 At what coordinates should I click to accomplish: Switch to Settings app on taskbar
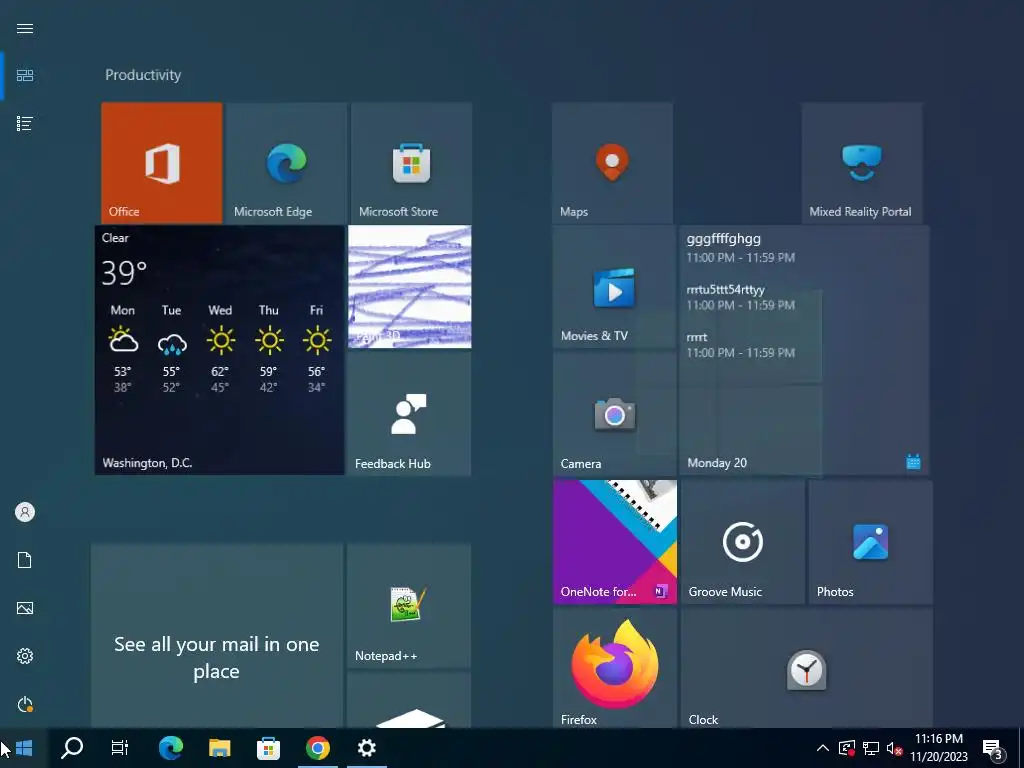(367, 748)
